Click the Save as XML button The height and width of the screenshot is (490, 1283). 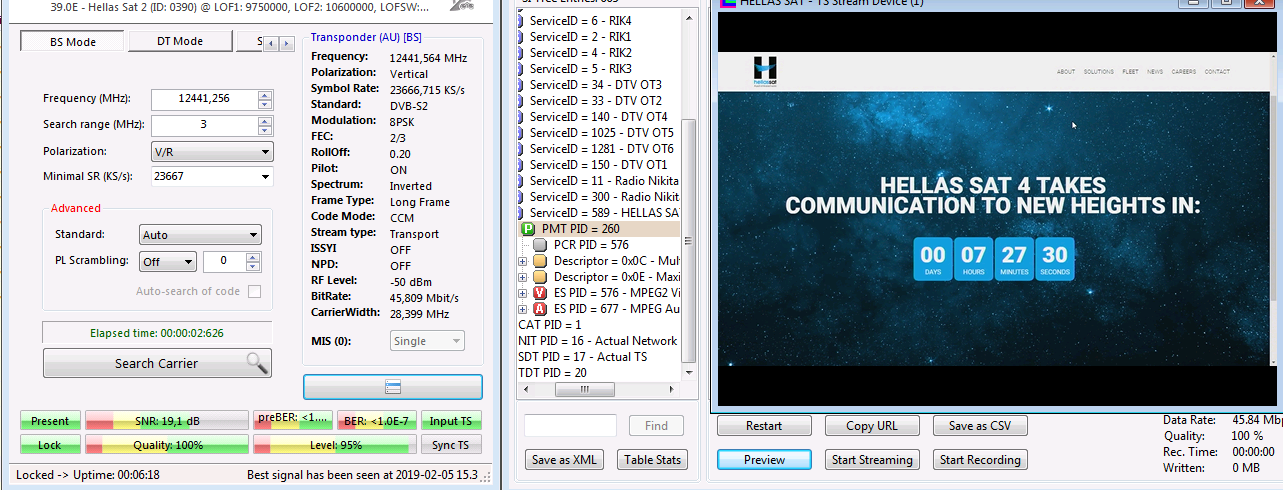[x=565, y=460]
